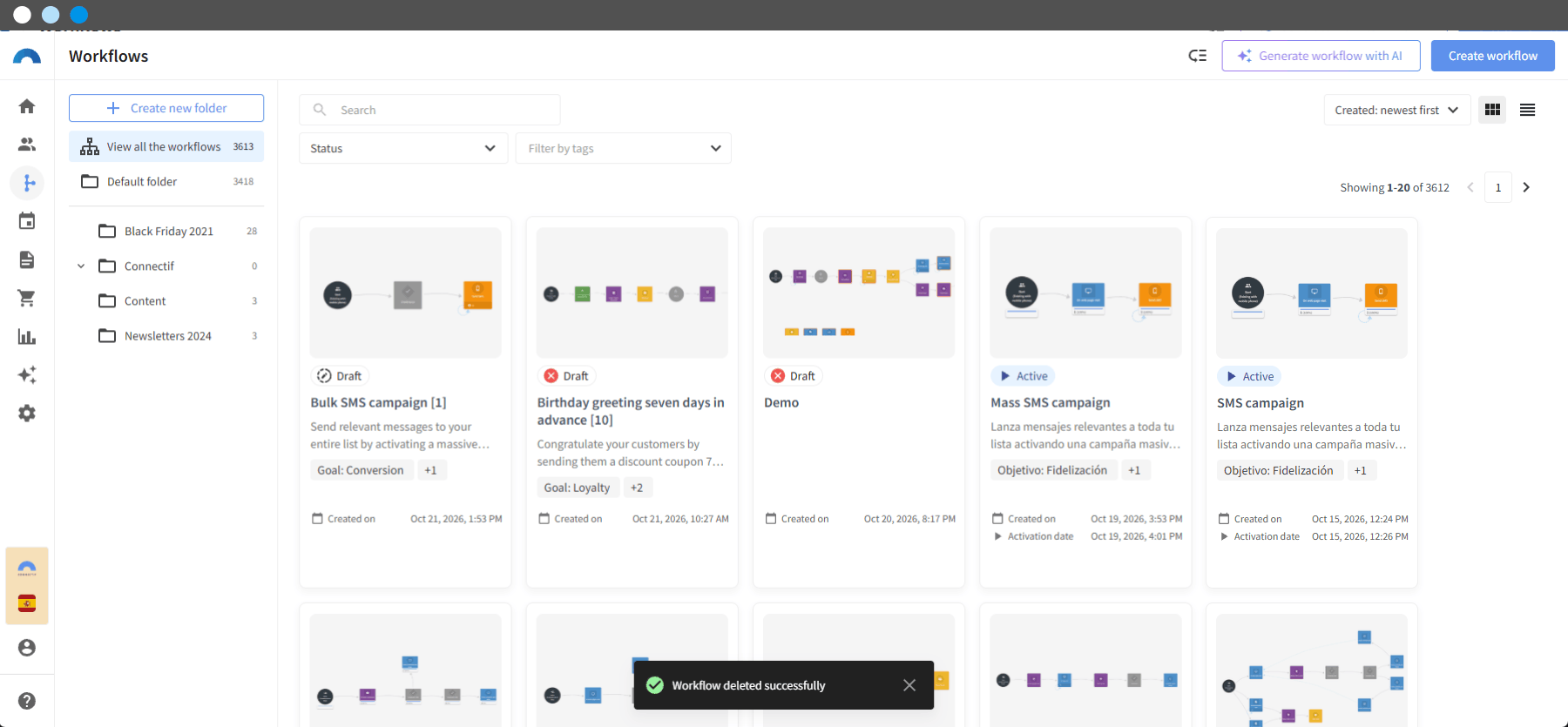The width and height of the screenshot is (1568, 727).
Task: Open the shopping cart icon in sidebar
Action: [27, 298]
